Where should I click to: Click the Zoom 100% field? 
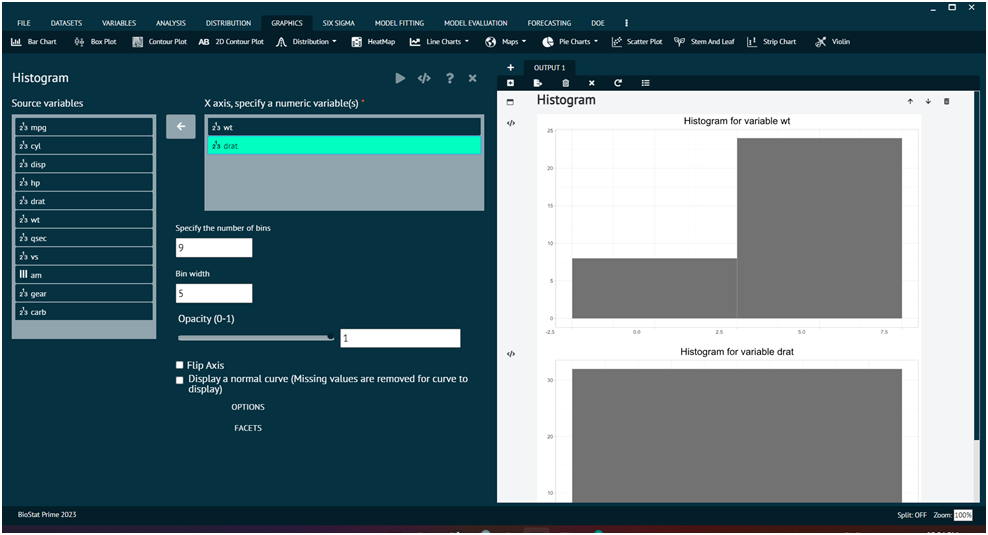(963, 515)
